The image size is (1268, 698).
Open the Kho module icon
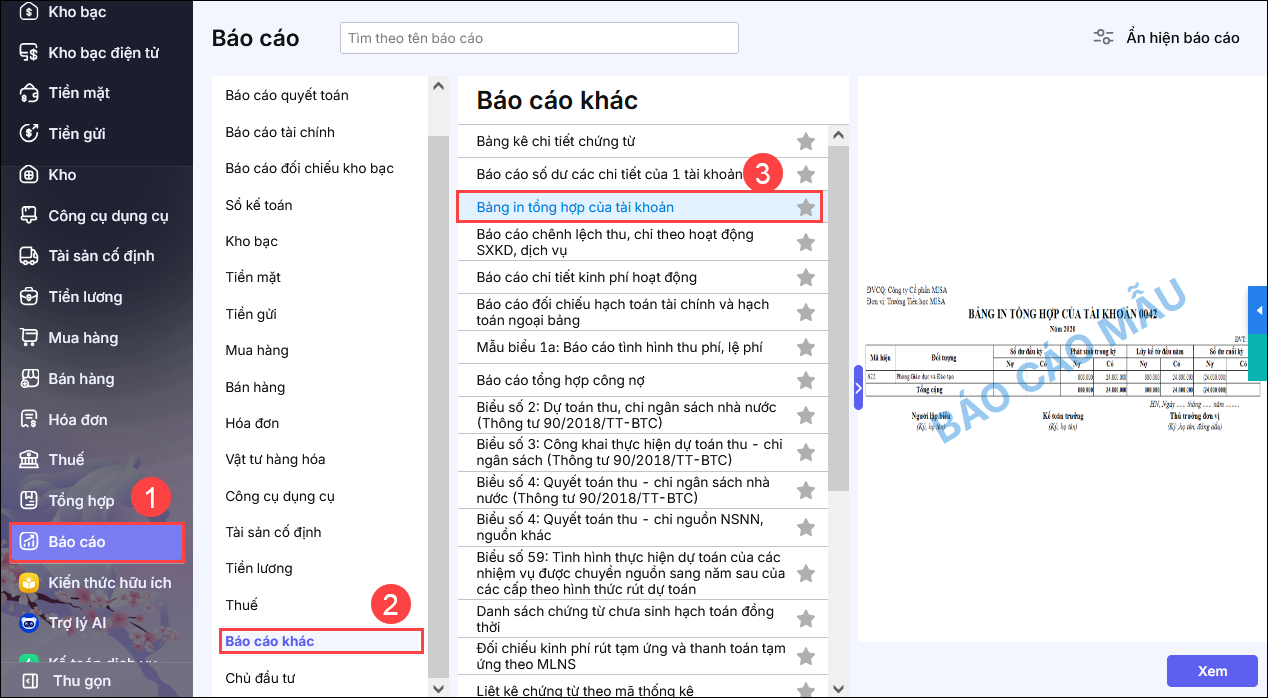pyautogui.click(x=30, y=175)
